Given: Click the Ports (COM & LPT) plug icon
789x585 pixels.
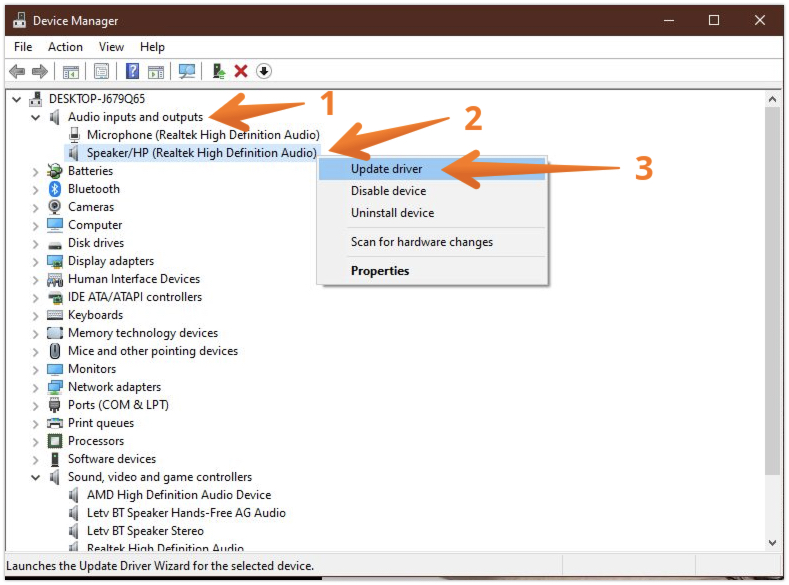Looking at the screenshot, I should (x=54, y=405).
